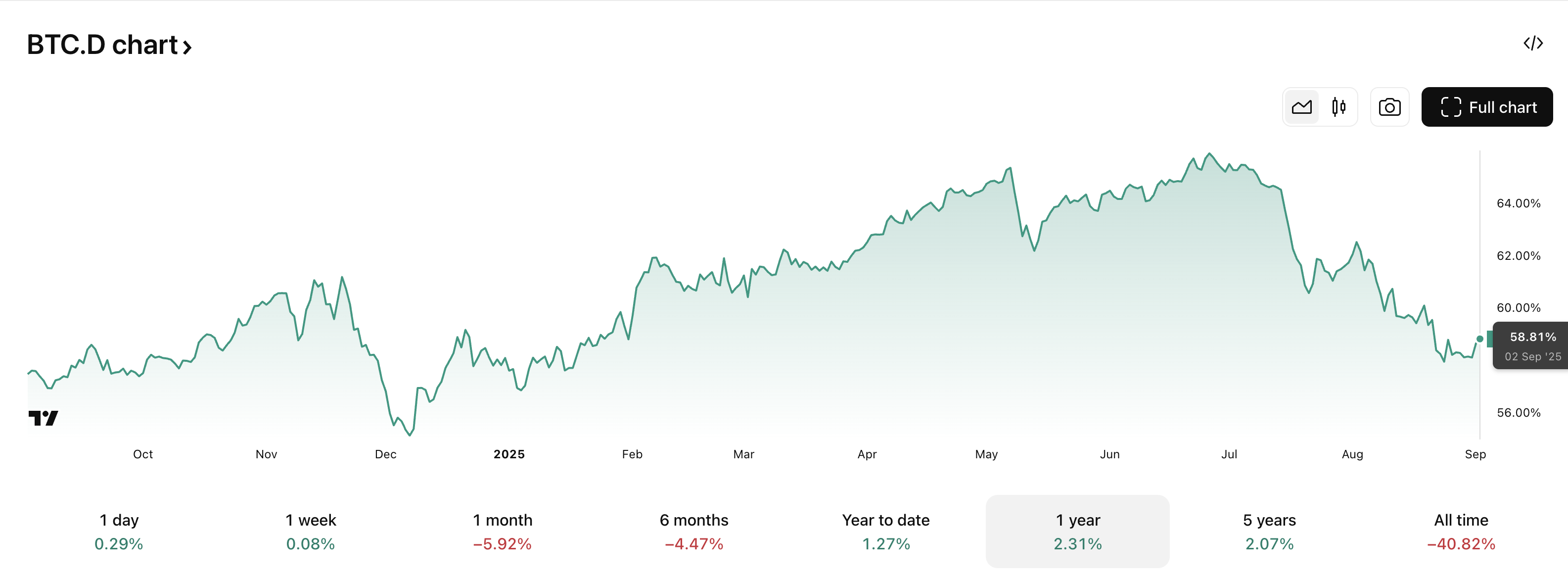Take a chart snapshot with camera icon
The image size is (1568, 584).
click(1389, 107)
